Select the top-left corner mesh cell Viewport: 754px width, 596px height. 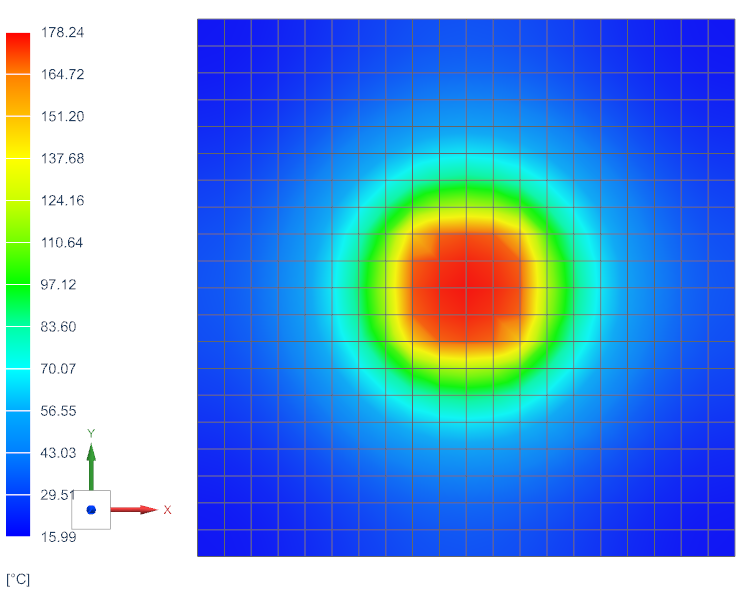[x=210, y=32]
